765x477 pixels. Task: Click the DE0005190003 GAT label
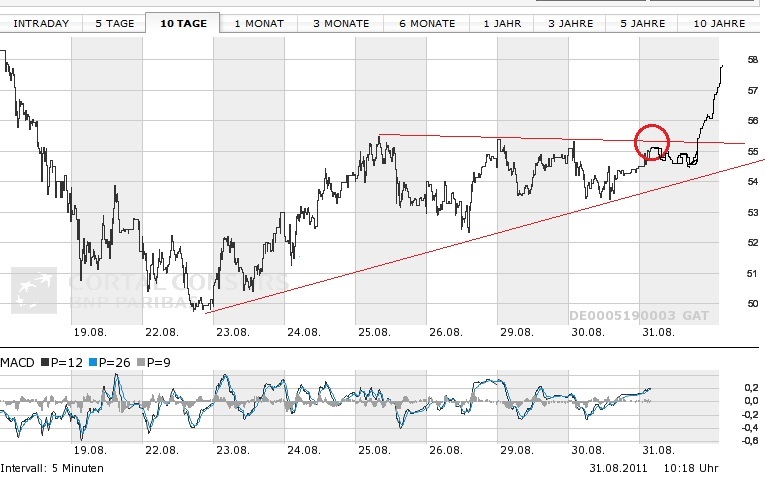[638, 314]
